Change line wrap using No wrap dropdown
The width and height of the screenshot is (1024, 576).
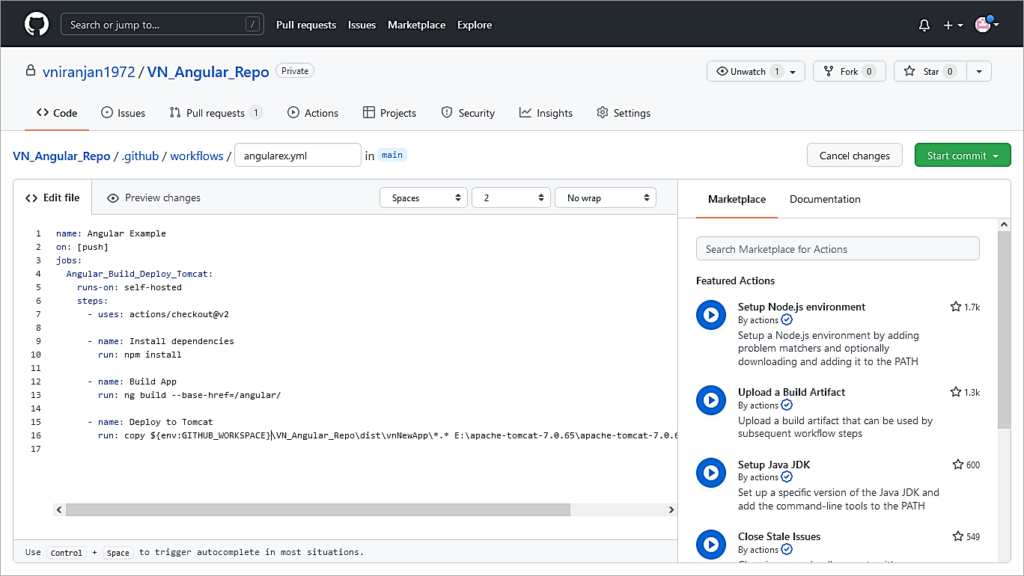point(605,197)
